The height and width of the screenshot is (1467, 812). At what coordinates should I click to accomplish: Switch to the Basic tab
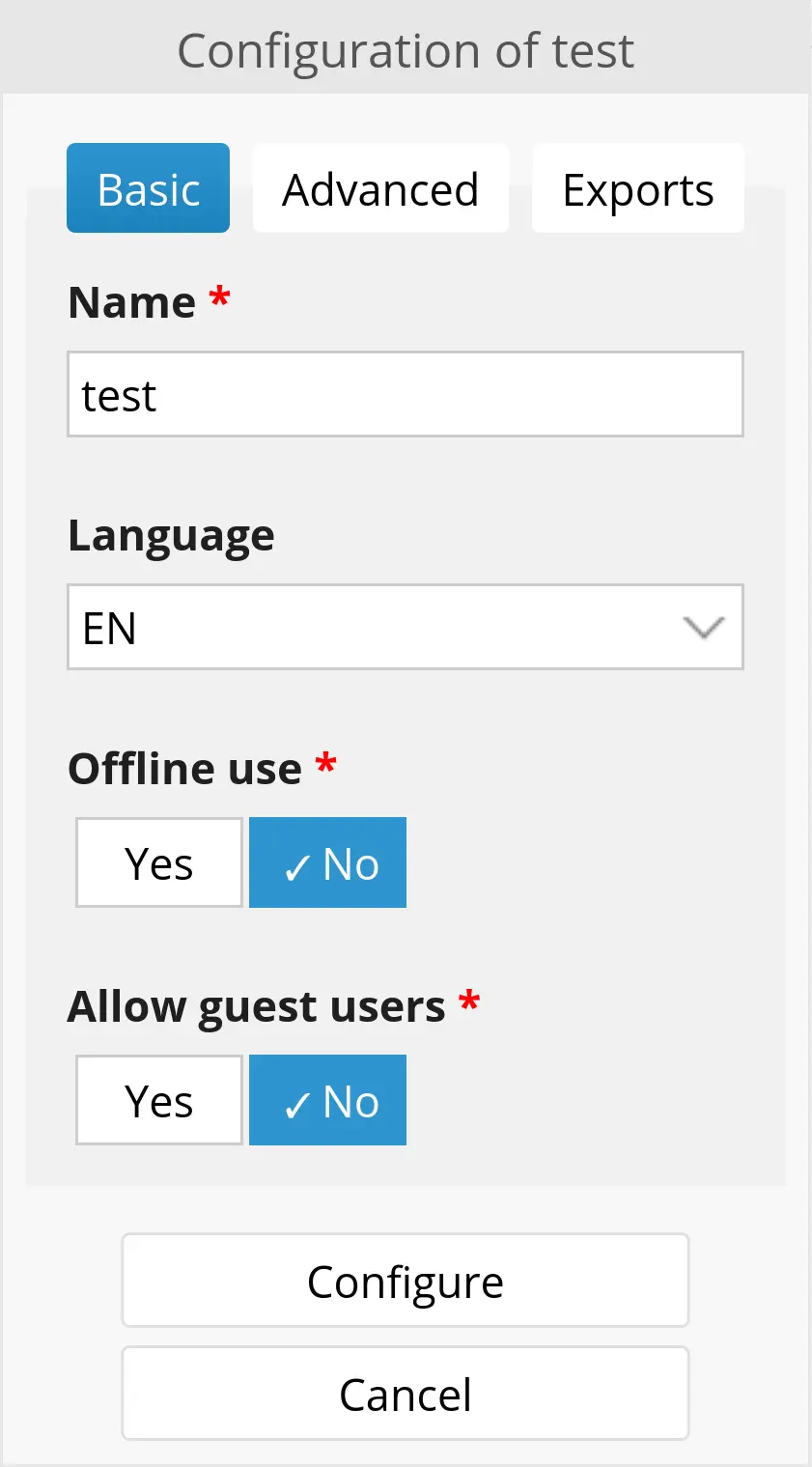pyautogui.click(x=148, y=189)
